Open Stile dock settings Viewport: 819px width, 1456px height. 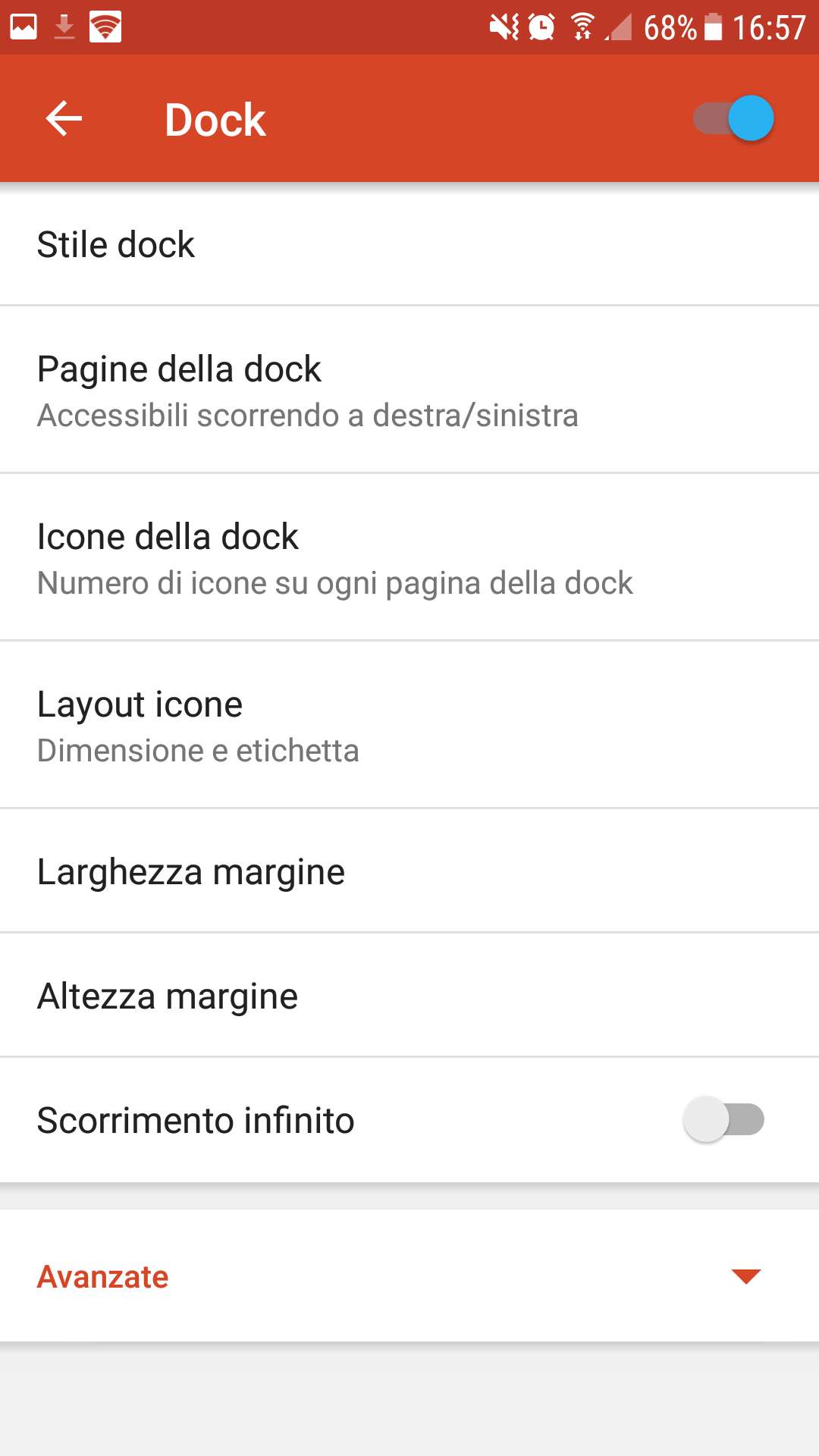click(116, 245)
